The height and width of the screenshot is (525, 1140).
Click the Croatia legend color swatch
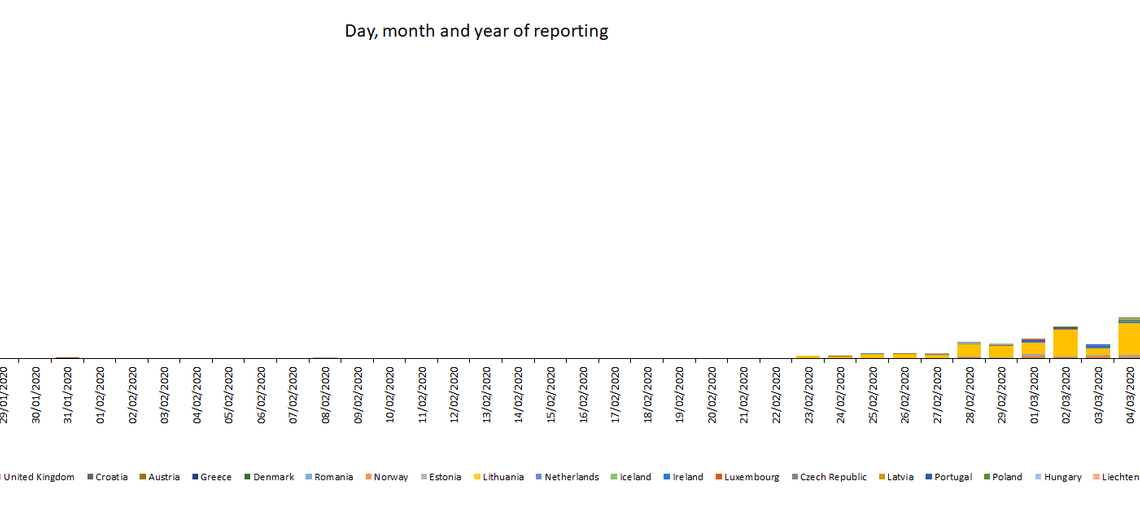[x=90, y=477]
